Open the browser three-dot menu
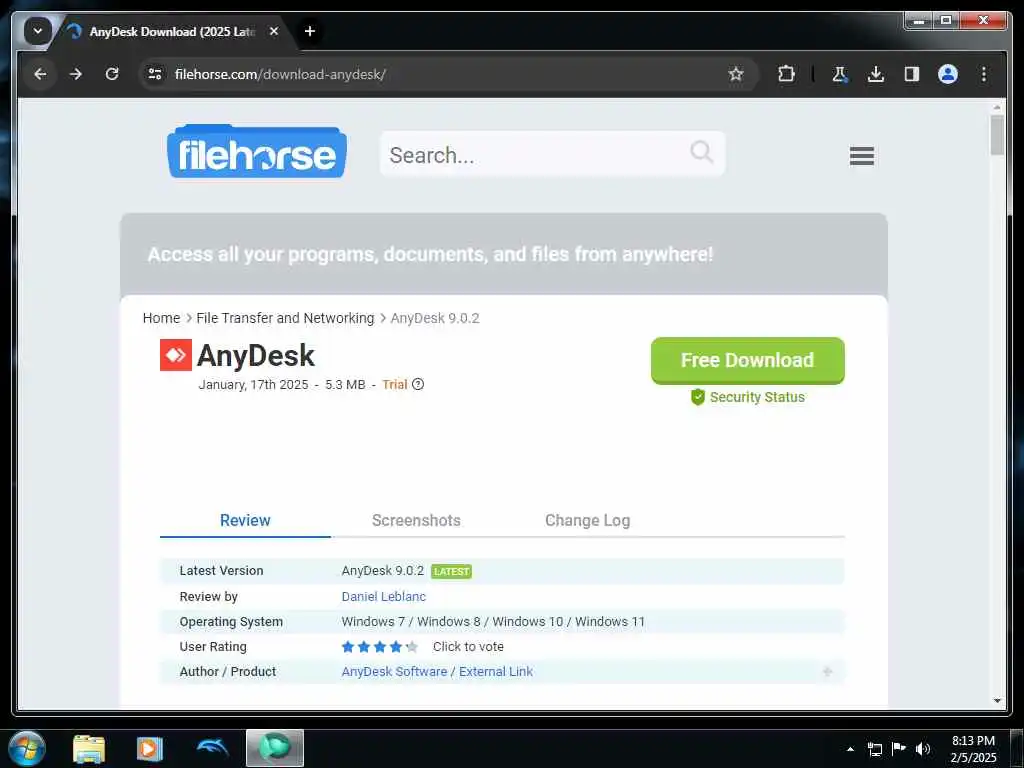 [x=984, y=74]
